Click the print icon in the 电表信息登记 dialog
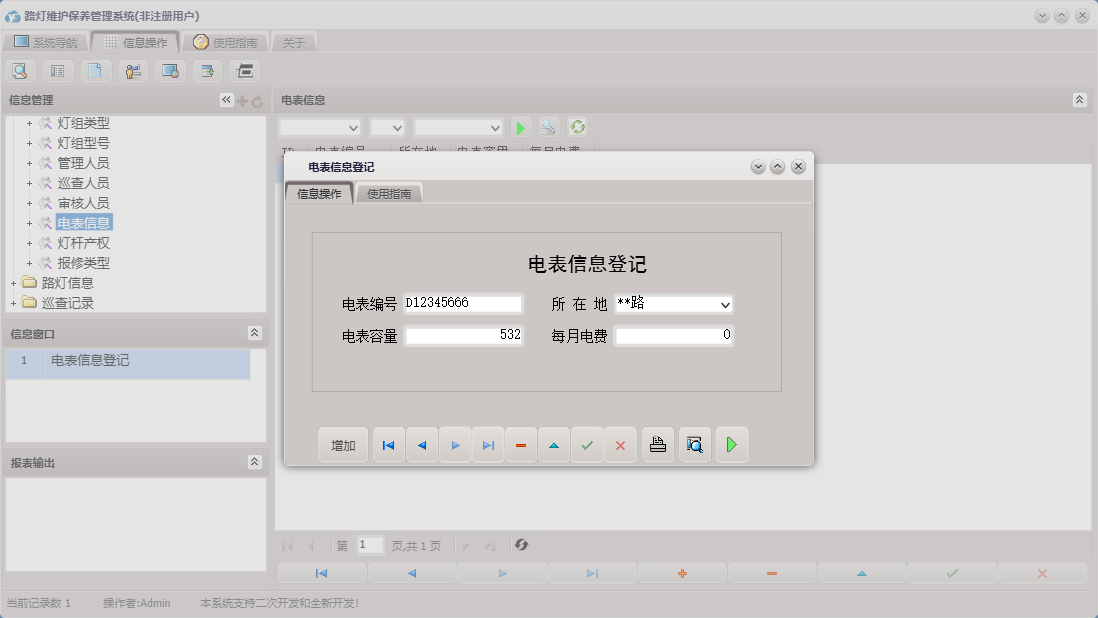The width and height of the screenshot is (1098, 618). (657, 444)
